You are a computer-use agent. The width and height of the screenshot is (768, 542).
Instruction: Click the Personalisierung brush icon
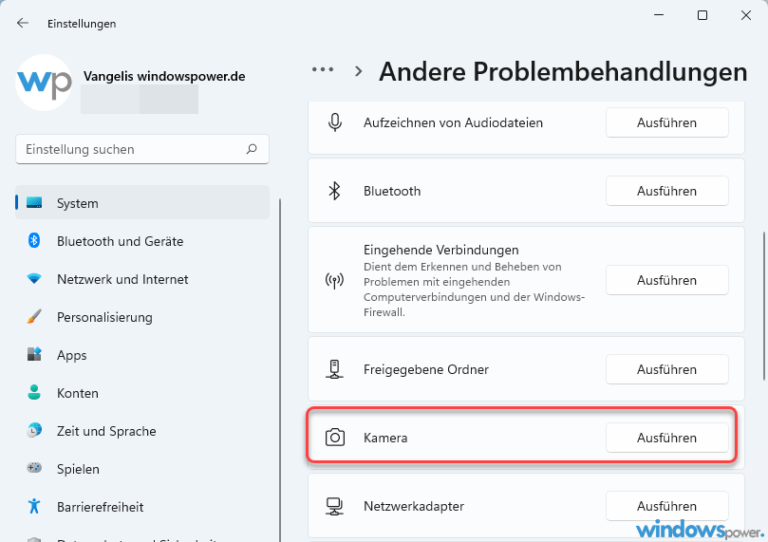(35, 317)
